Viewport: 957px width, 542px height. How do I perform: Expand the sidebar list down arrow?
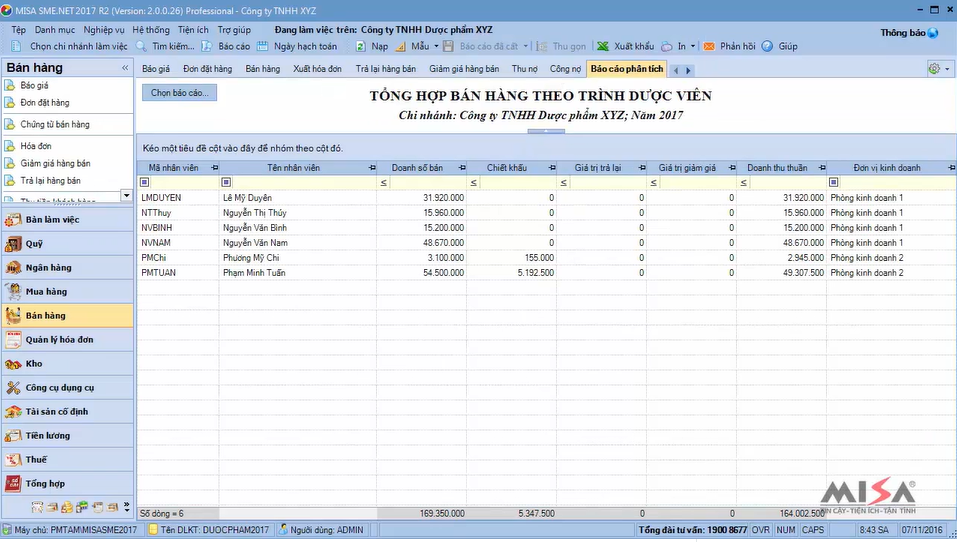coord(126,196)
